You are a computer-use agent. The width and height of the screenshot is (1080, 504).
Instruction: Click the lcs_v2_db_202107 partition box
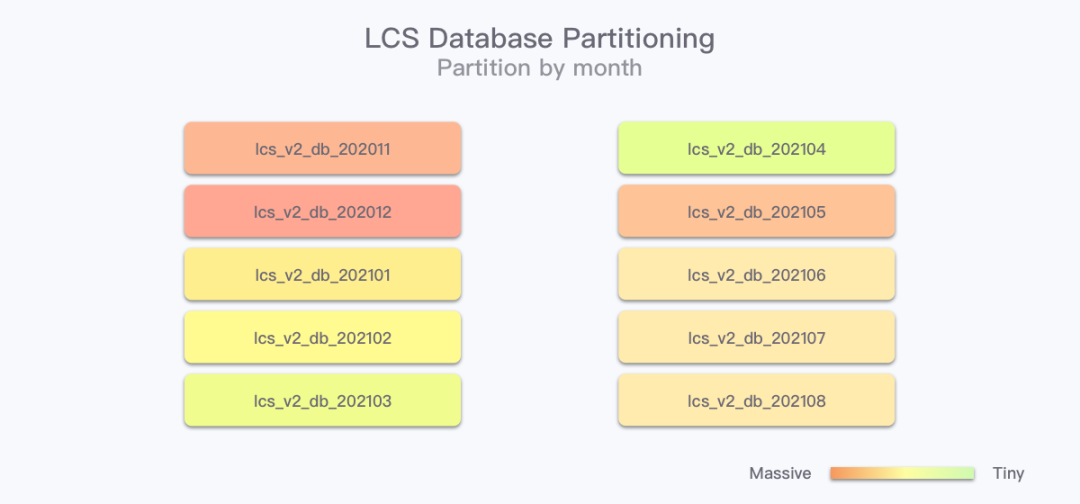[756, 338]
